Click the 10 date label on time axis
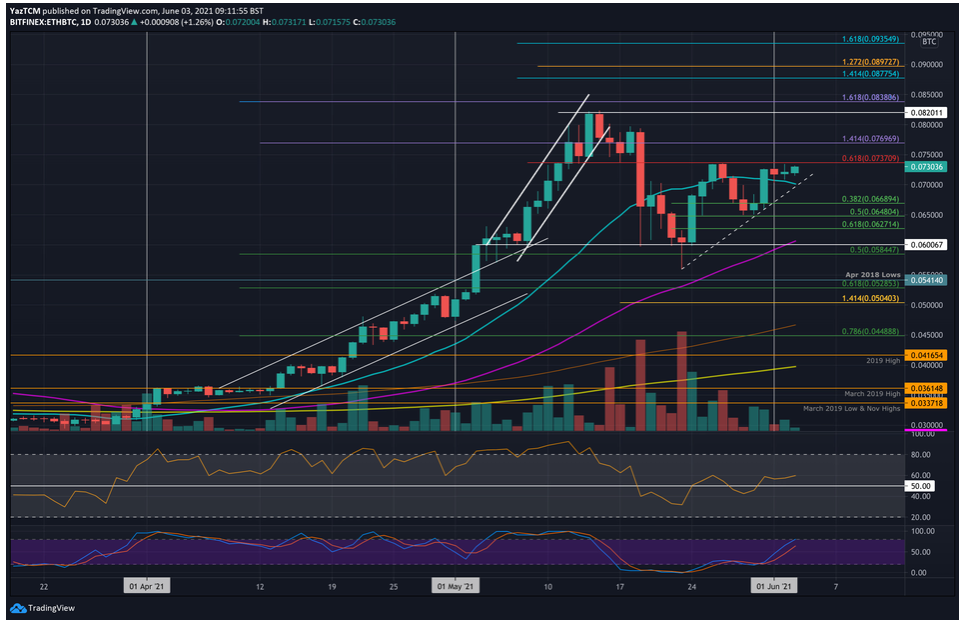This screenshot has width=962, height=624. tap(548, 587)
